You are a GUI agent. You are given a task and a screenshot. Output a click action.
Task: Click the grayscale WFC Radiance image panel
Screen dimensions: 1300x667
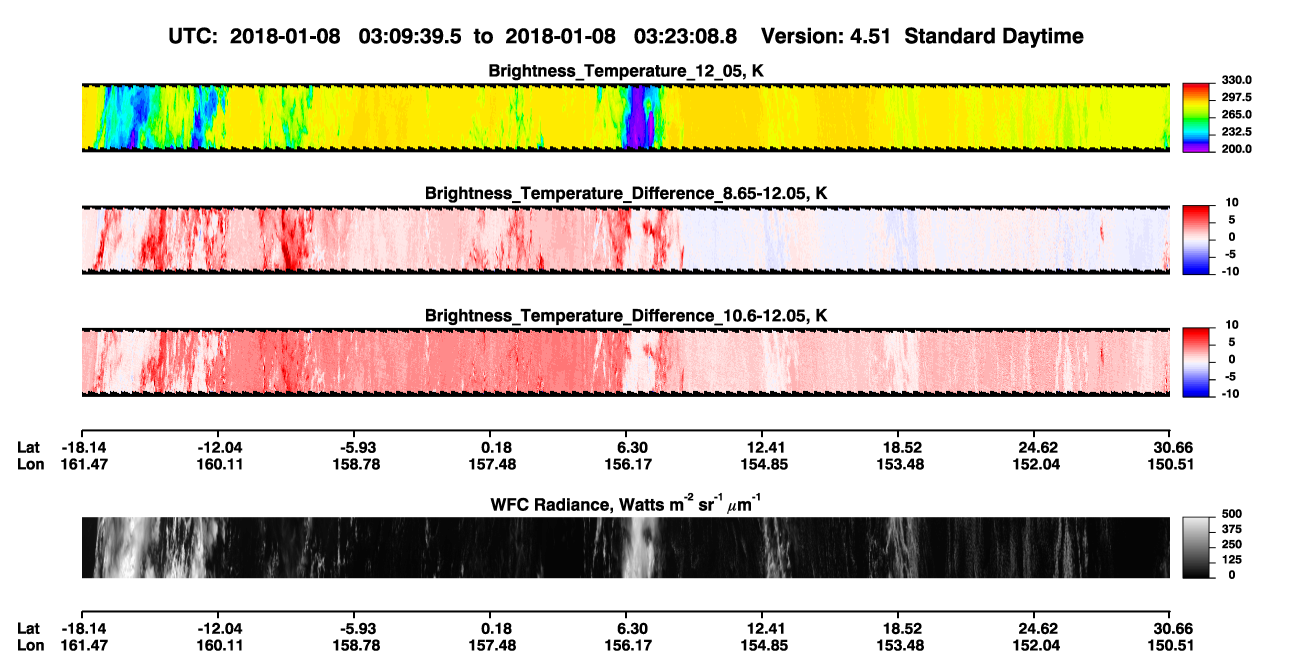(625, 547)
